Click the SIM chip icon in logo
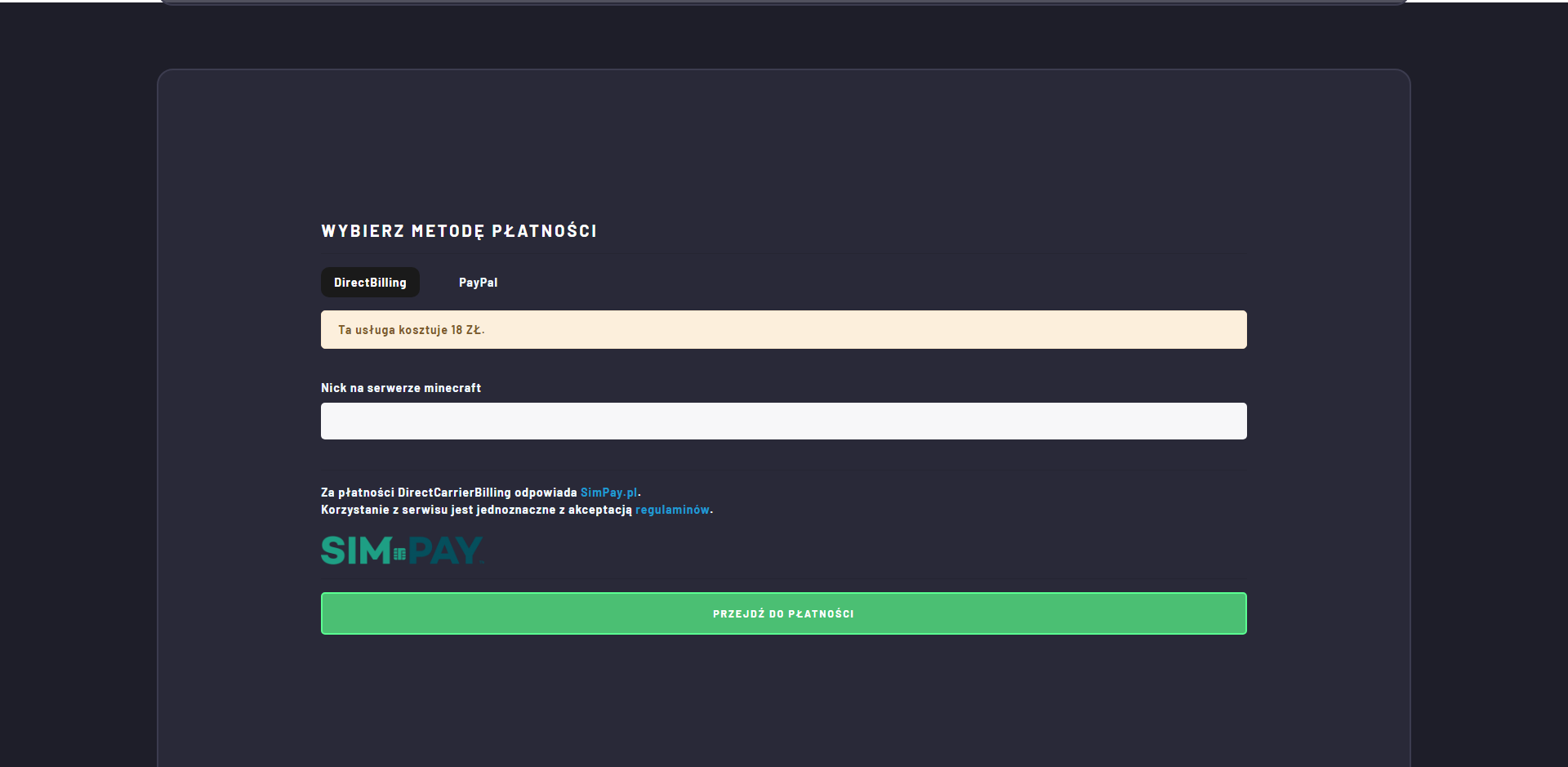The width and height of the screenshot is (1568, 767). (x=399, y=554)
